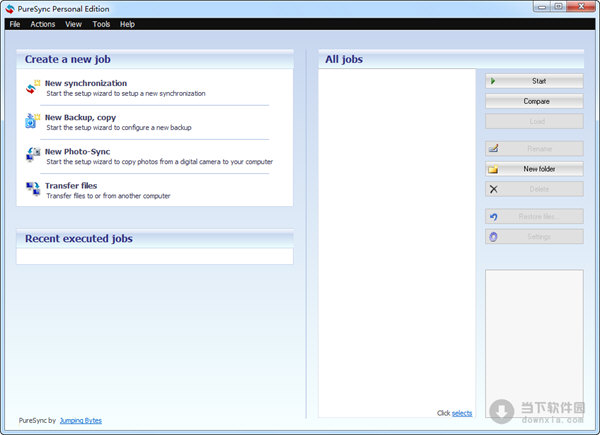
Task: Open the Tools menu
Action: 101,24
